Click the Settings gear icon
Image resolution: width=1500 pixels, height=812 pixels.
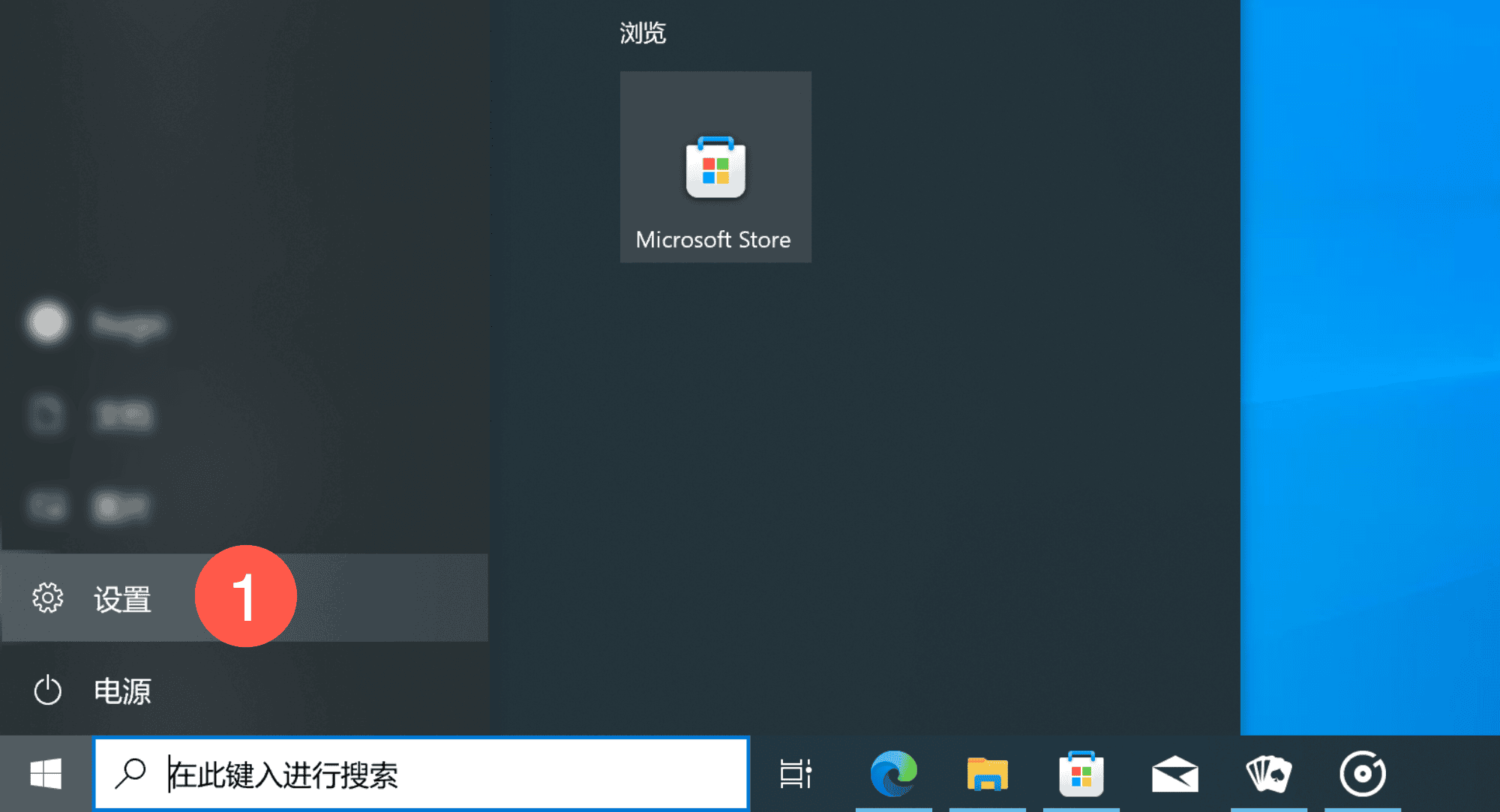[47, 598]
